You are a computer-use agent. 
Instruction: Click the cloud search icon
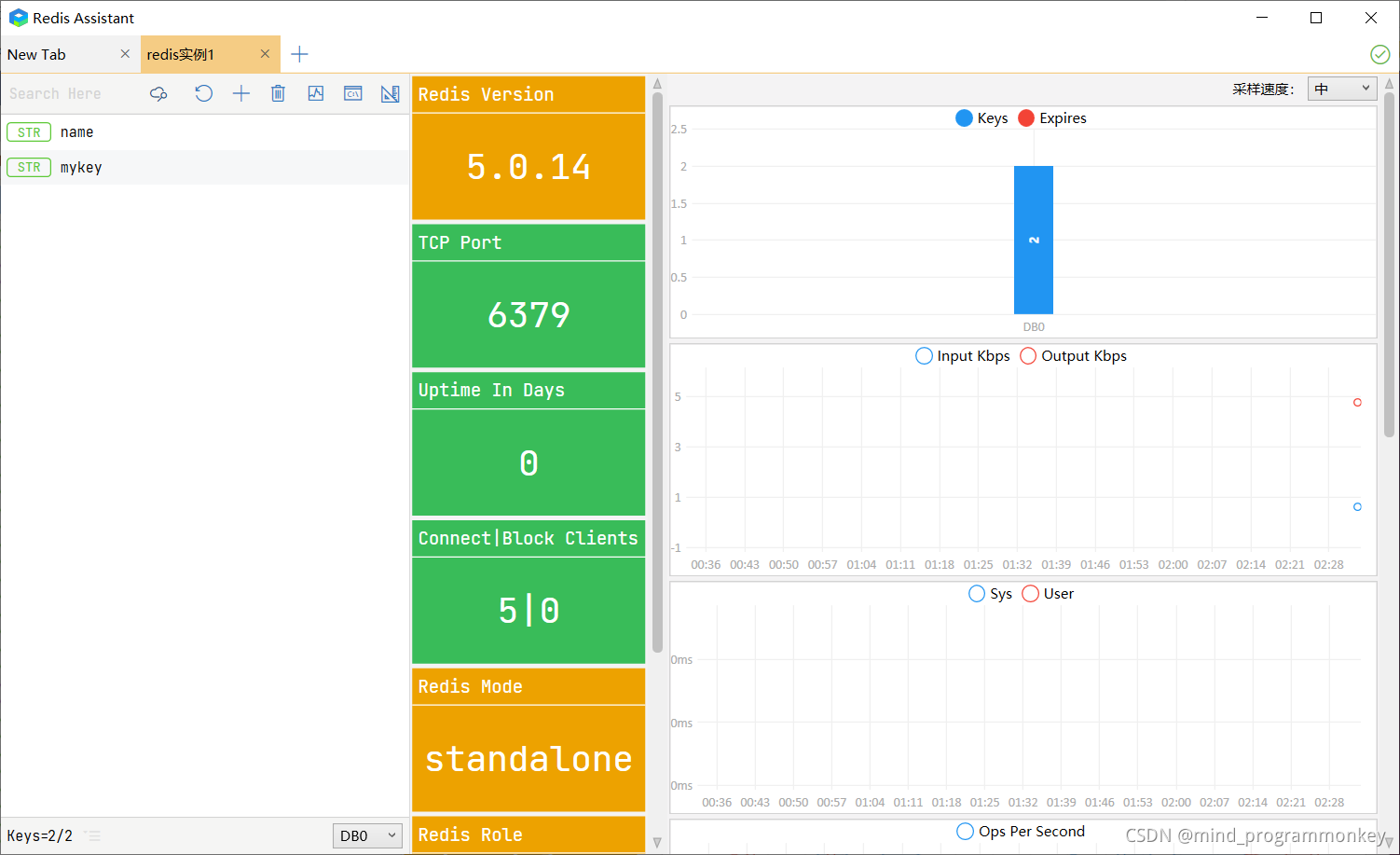coord(158,93)
